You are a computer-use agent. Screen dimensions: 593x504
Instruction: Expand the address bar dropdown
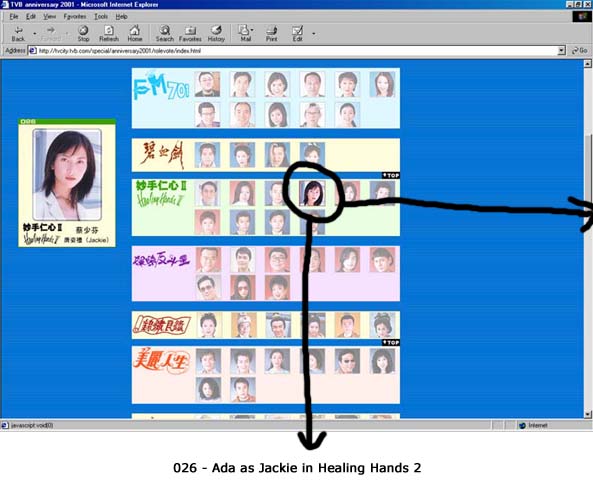coord(562,50)
